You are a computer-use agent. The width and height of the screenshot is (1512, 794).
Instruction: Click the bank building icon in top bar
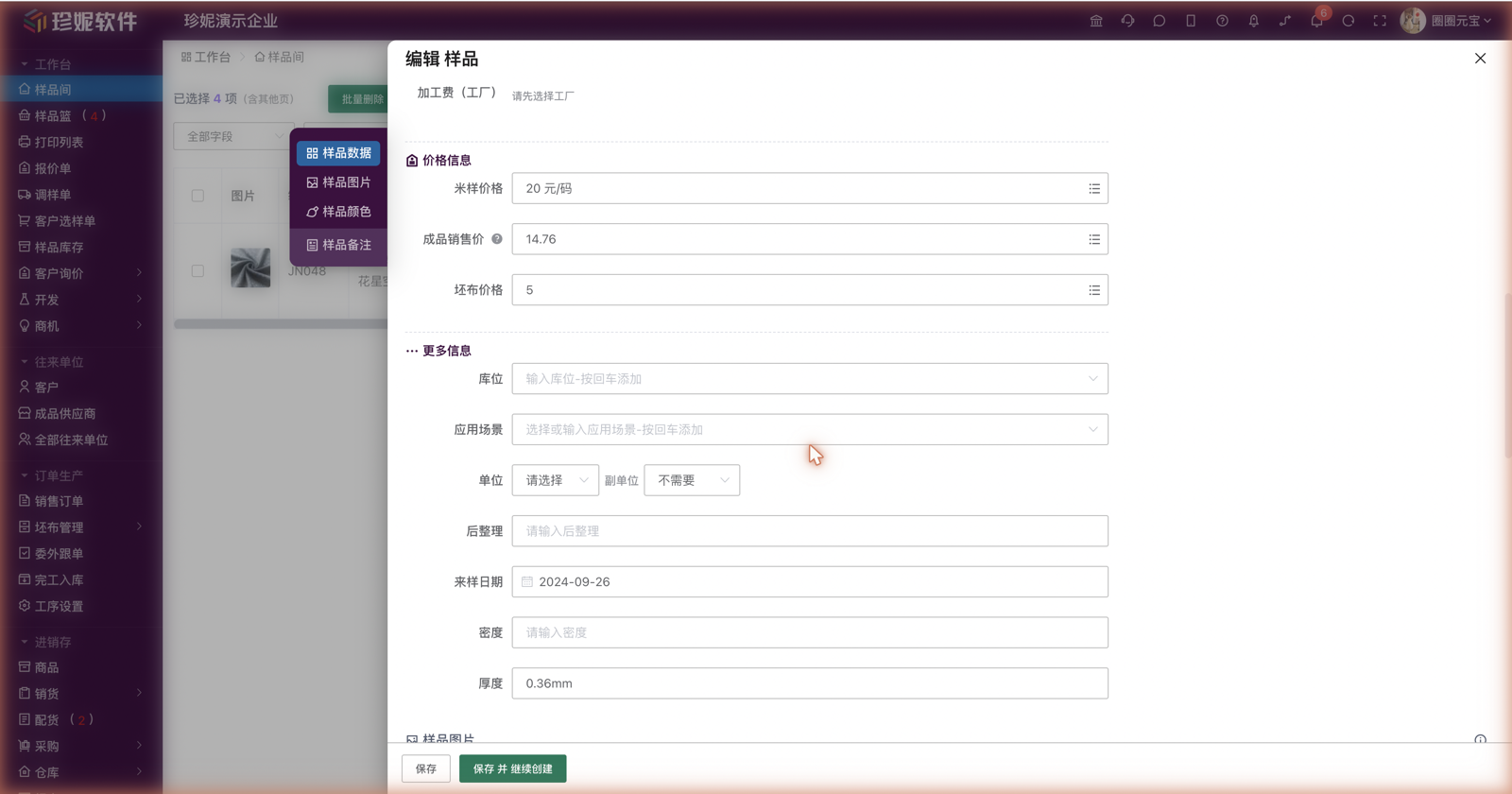click(1096, 21)
